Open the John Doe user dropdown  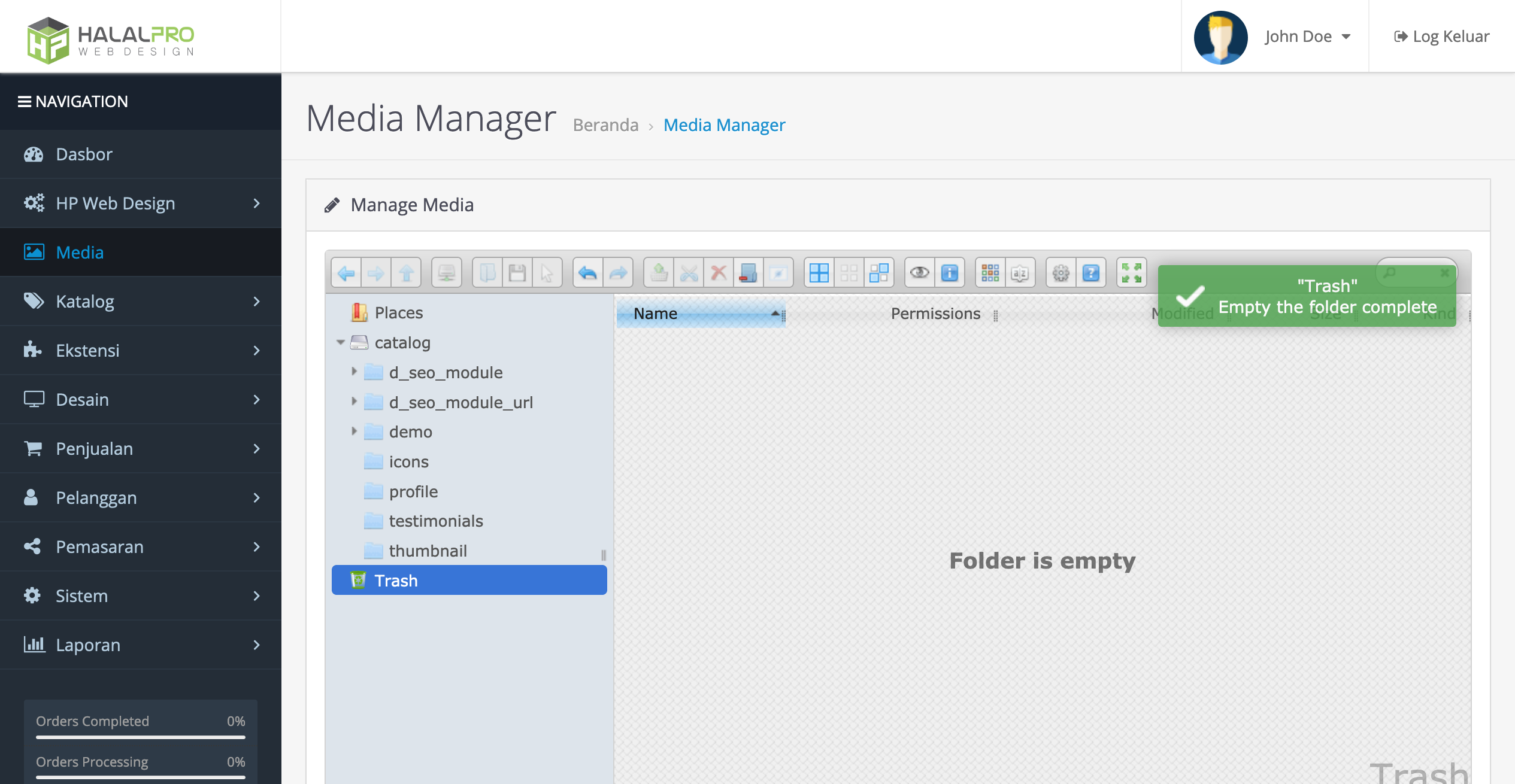pos(1307,37)
